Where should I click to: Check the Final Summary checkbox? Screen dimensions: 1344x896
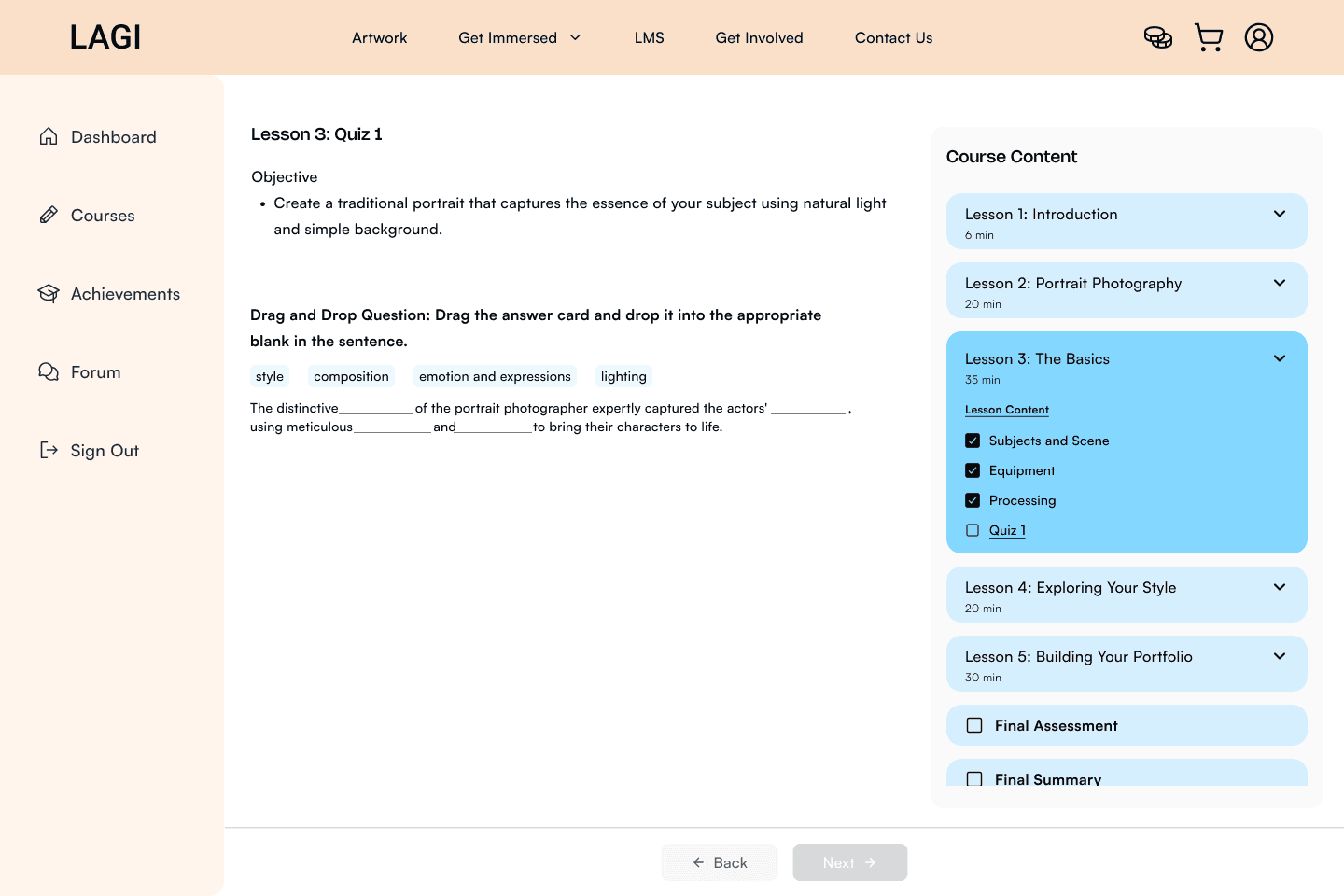point(974,778)
